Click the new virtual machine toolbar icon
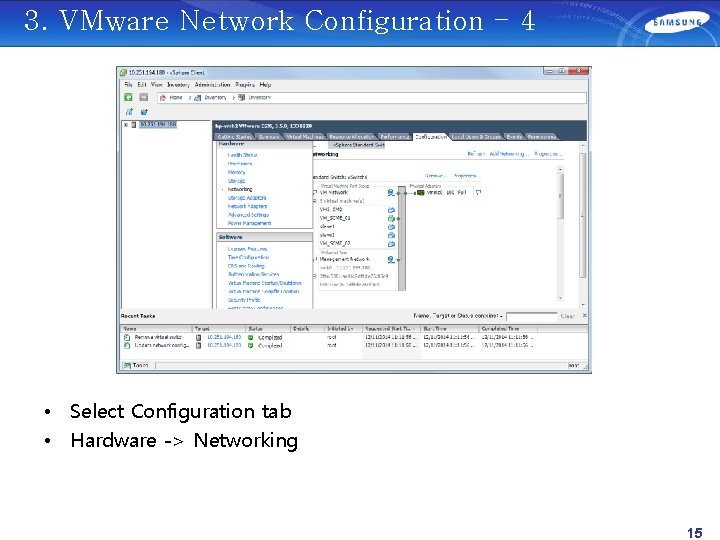Viewport: 720px width, 540px height. (129, 112)
